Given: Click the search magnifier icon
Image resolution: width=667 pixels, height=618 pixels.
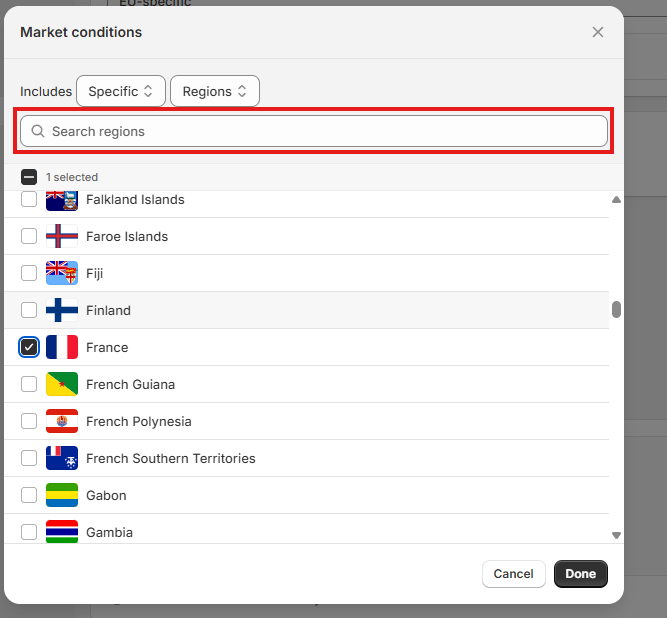Looking at the screenshot, I should pos(38,131).
